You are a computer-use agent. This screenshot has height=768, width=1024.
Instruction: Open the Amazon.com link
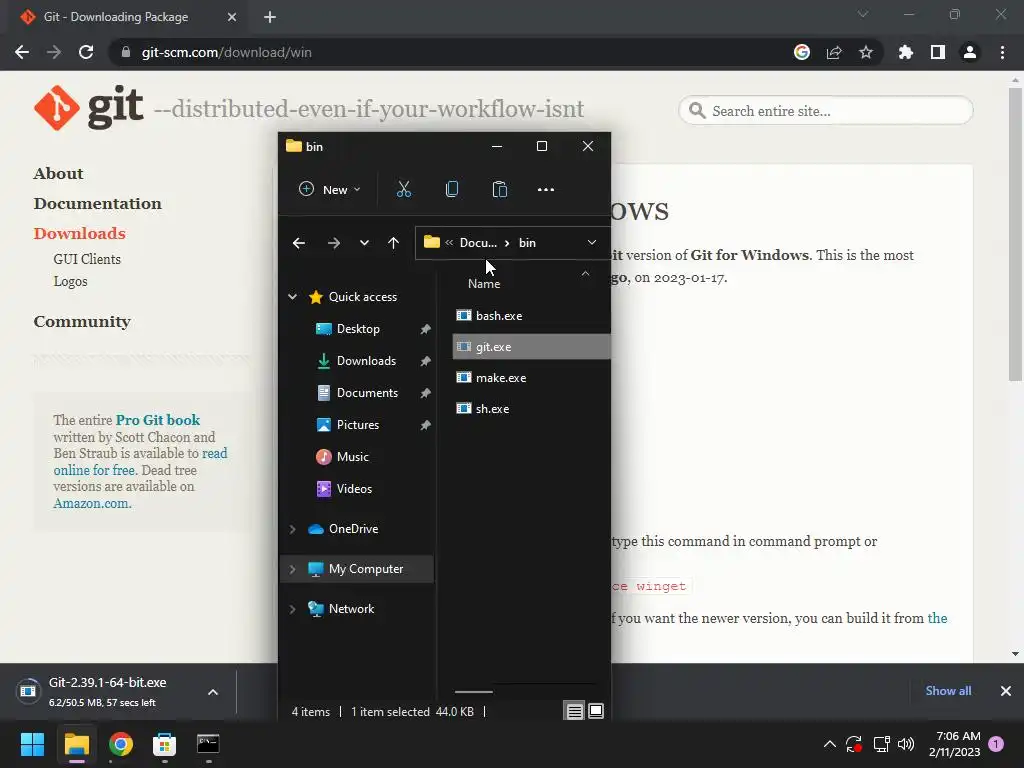pyautogui.click(x=92, y=504)
